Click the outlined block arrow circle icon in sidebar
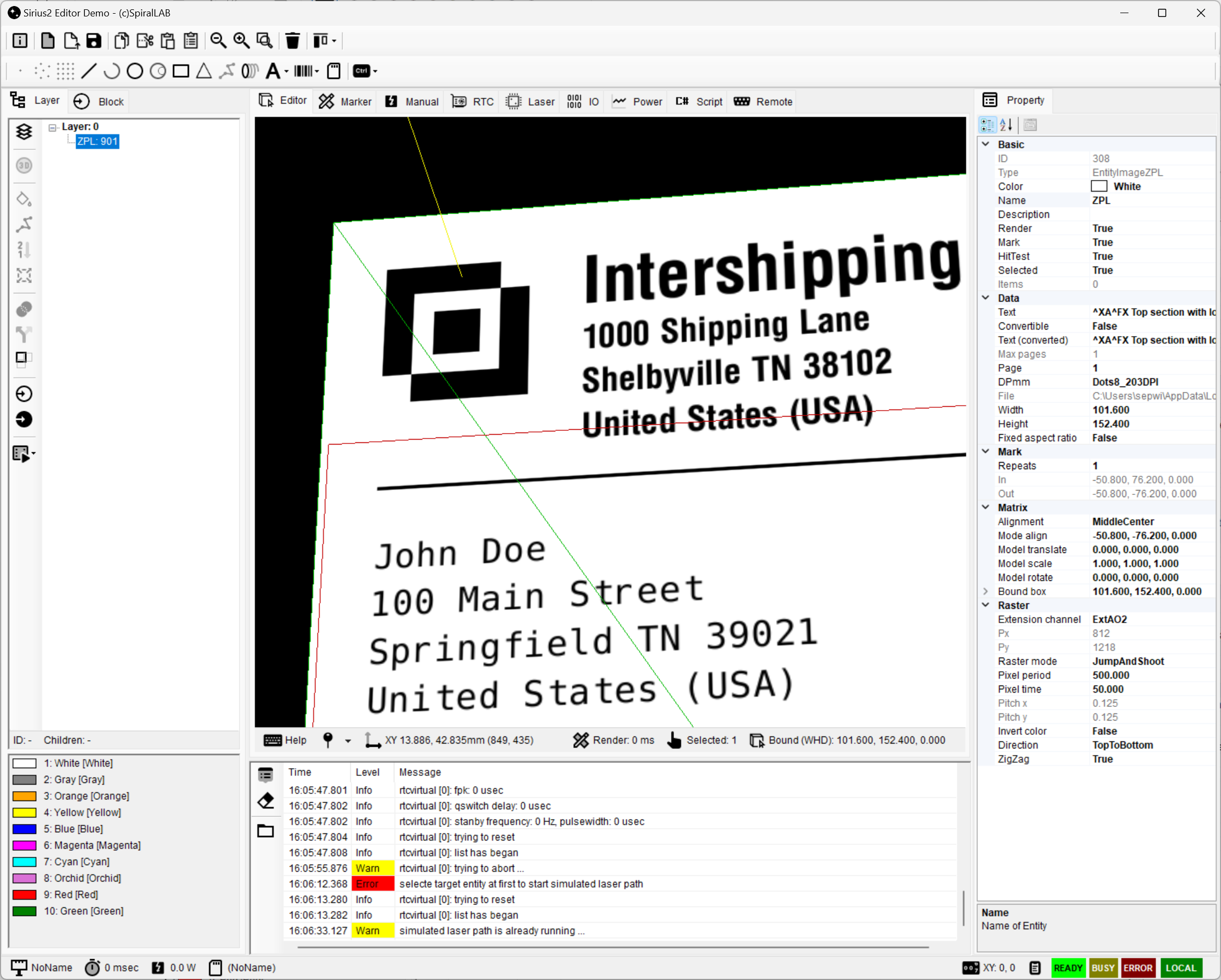Viewport: 1221px width, 980px height. pyautogui.click(x=24, y=394)
